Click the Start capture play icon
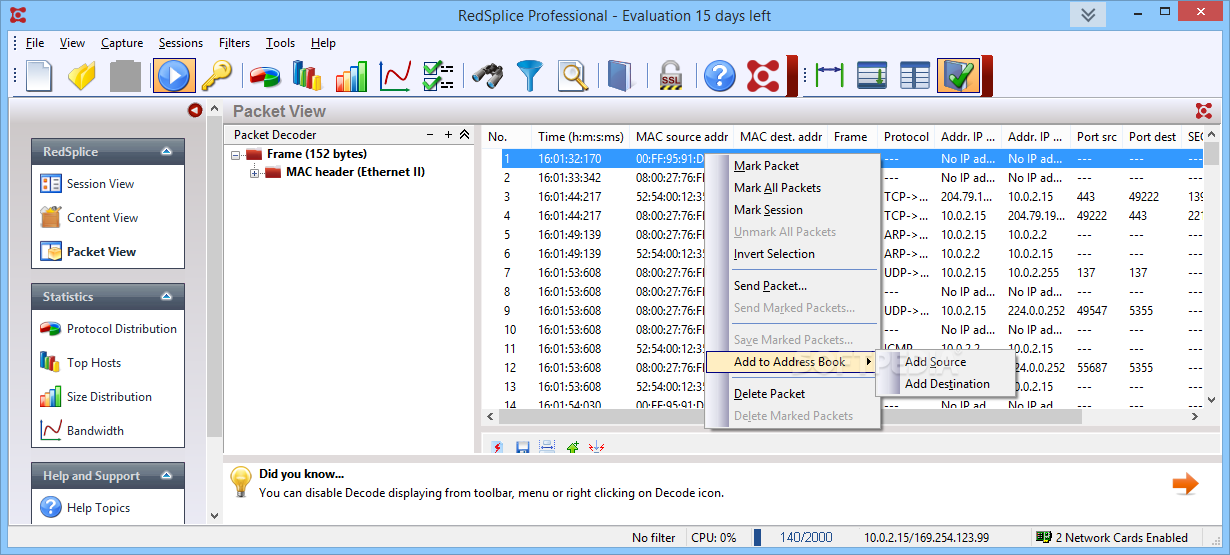Screen dimensions: 1230x555 (x=174, y=76)
